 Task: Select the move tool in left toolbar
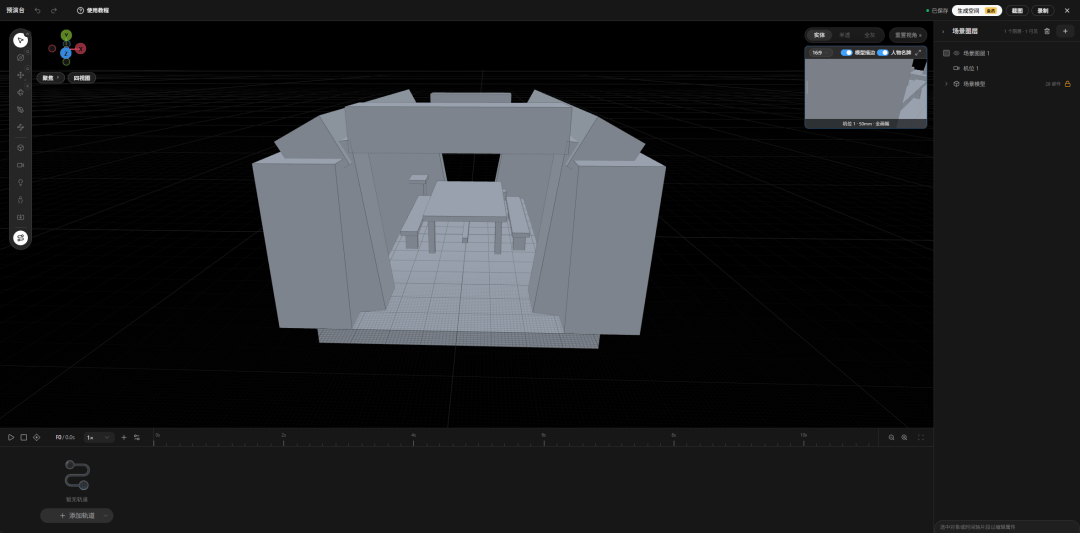pos(21,75)
